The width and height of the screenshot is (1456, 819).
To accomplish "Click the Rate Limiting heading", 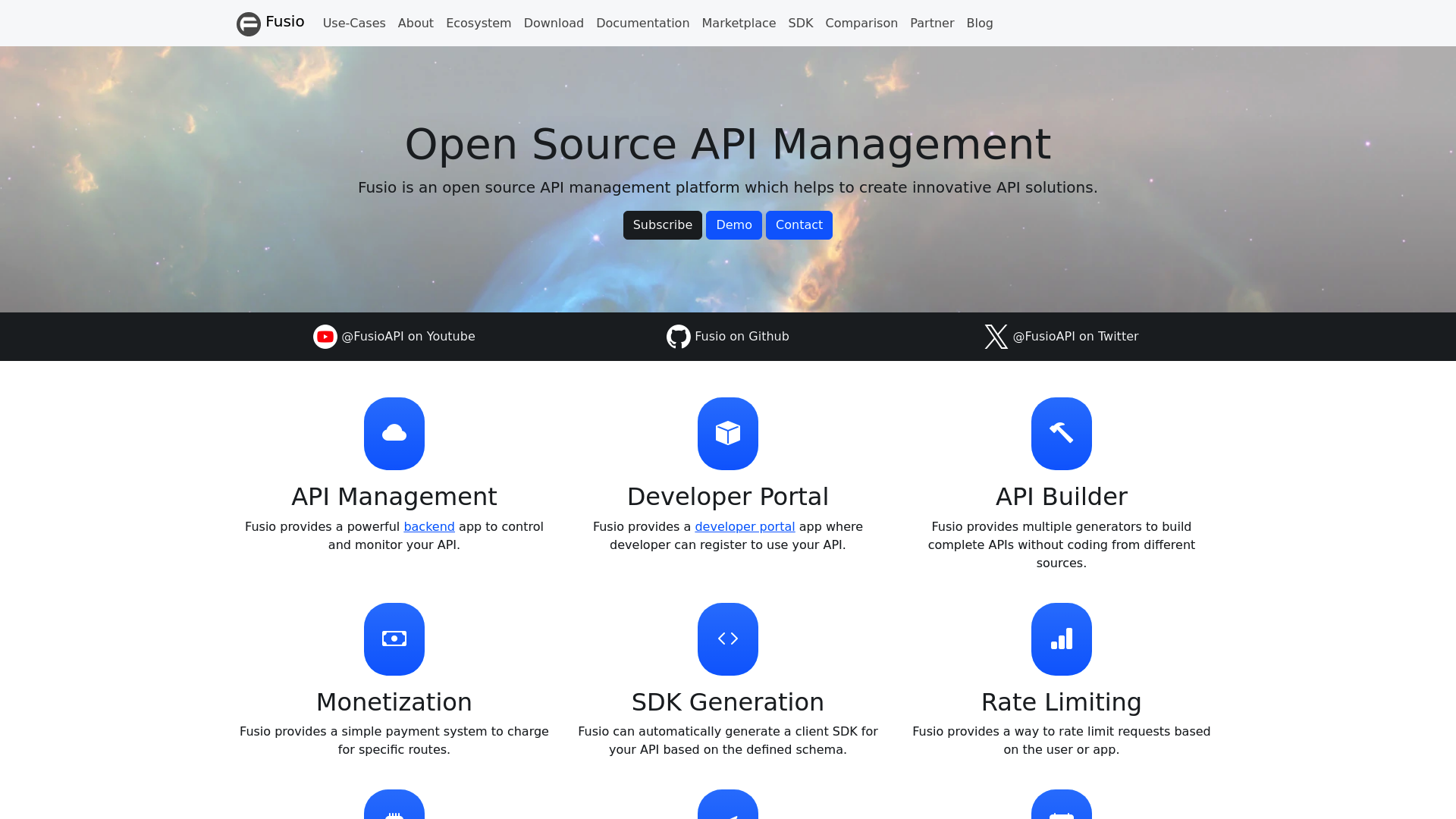I will pos(1062,702).
